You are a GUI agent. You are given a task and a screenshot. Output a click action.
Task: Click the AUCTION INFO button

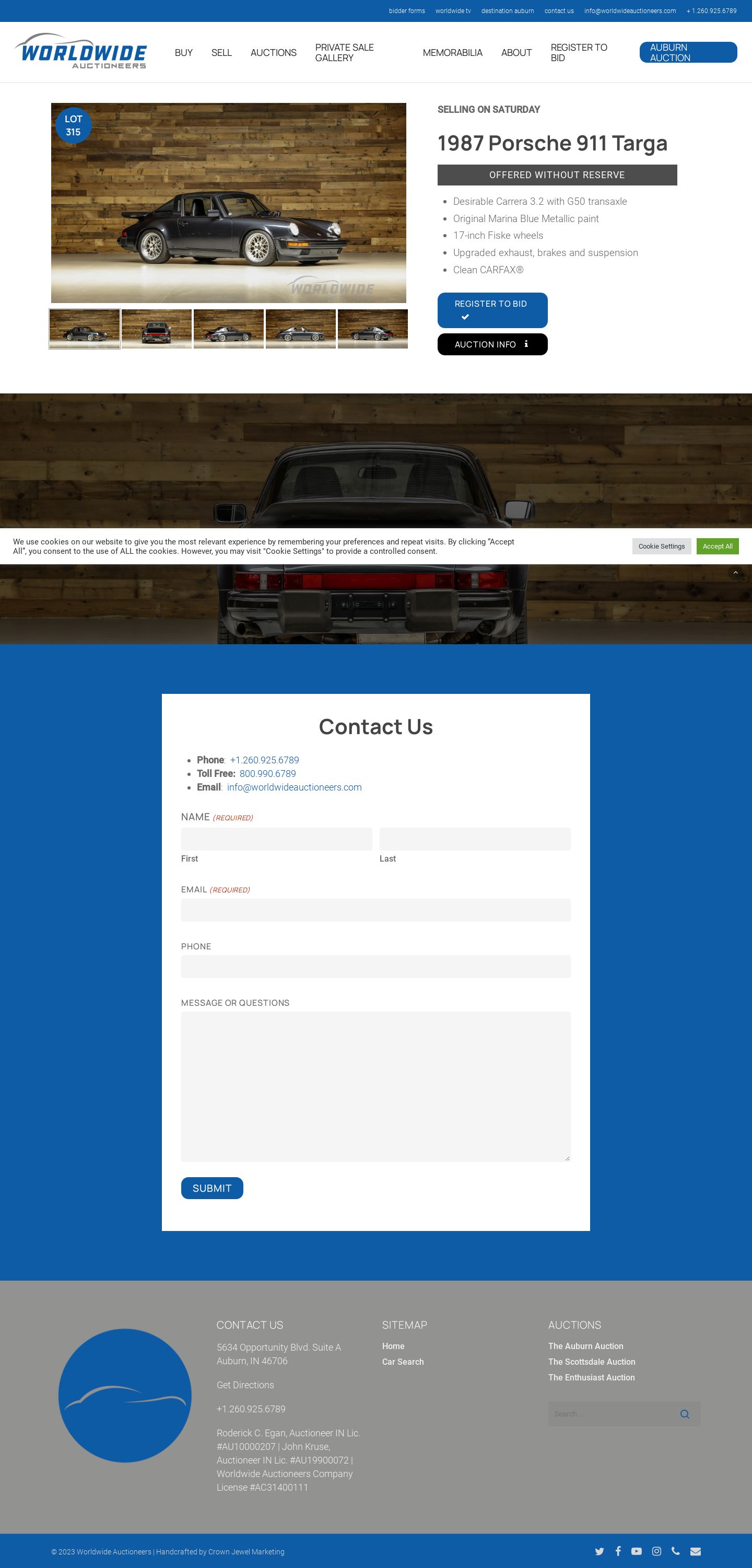[x=492, y=344]
